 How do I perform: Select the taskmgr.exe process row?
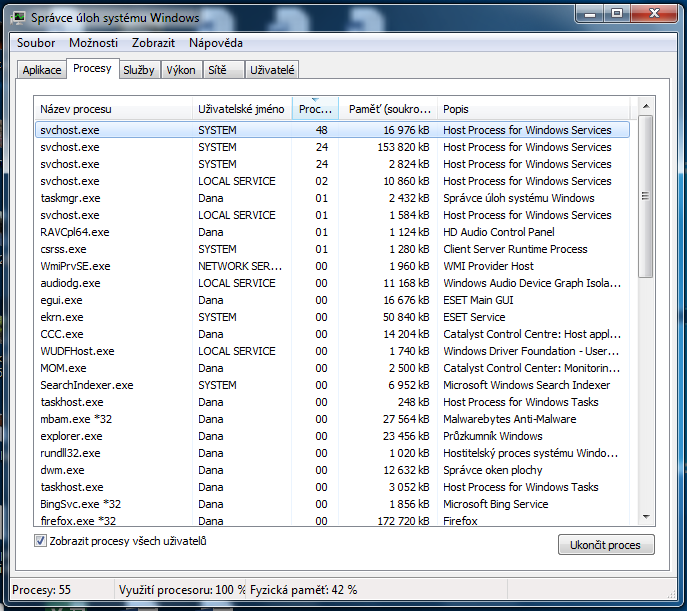[332, 198]
